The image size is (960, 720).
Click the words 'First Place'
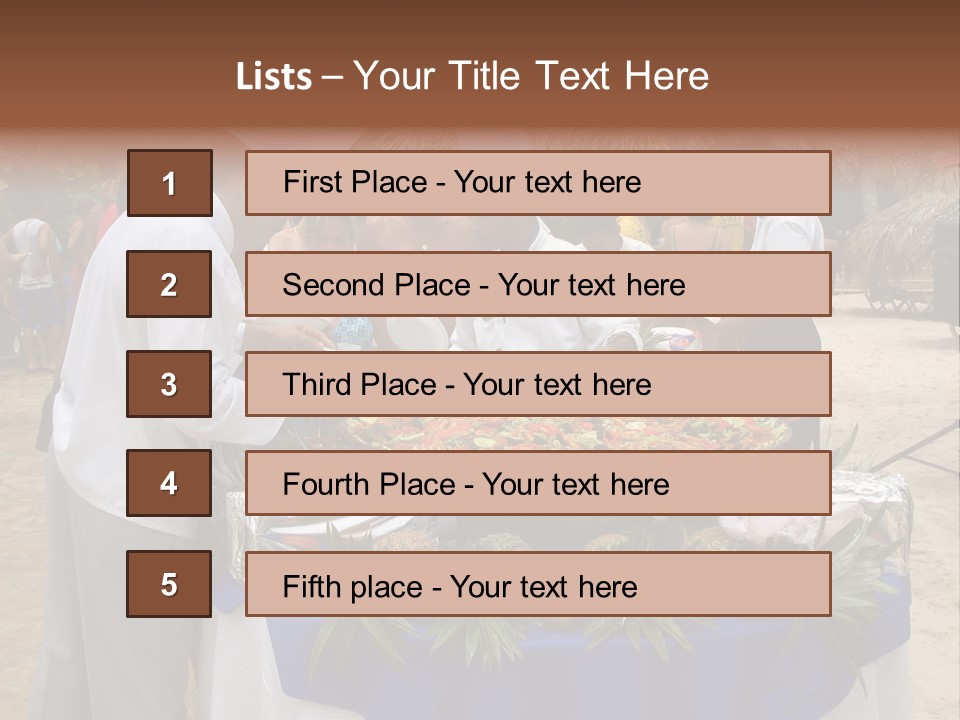355,182
